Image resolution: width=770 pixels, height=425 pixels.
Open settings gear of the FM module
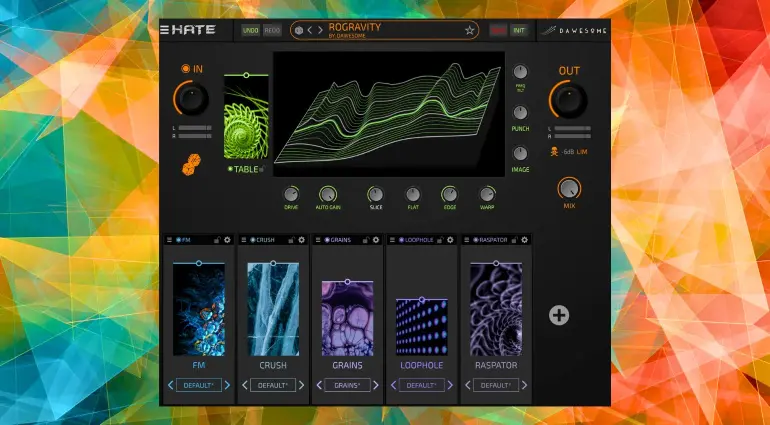[x=227, y=240]
